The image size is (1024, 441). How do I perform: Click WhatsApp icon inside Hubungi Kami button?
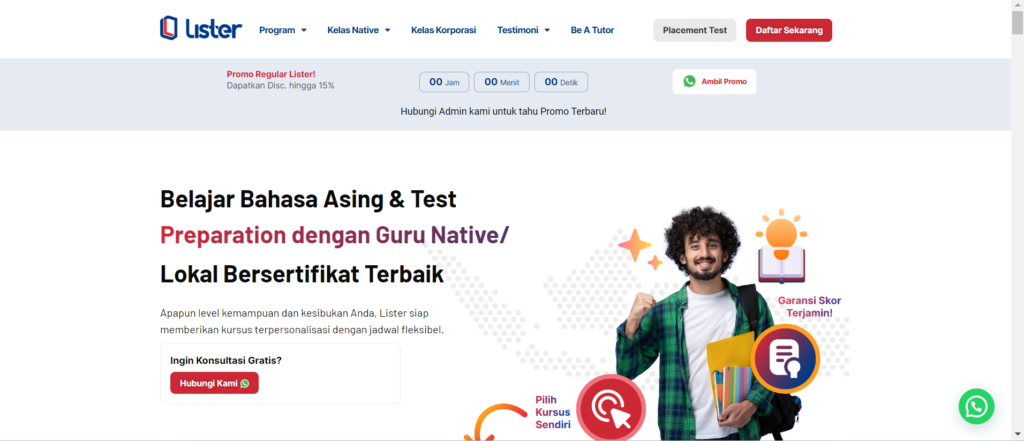point(244,383)
